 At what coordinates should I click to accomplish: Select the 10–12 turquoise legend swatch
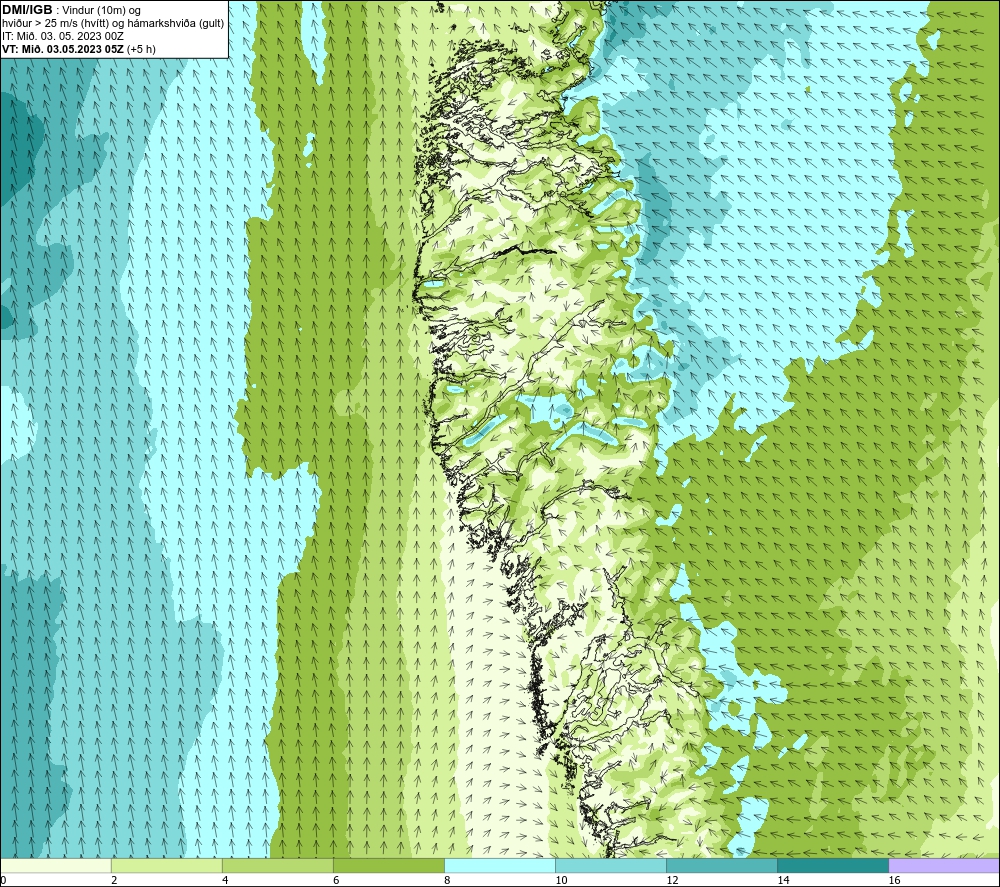[x=610, y=865]
